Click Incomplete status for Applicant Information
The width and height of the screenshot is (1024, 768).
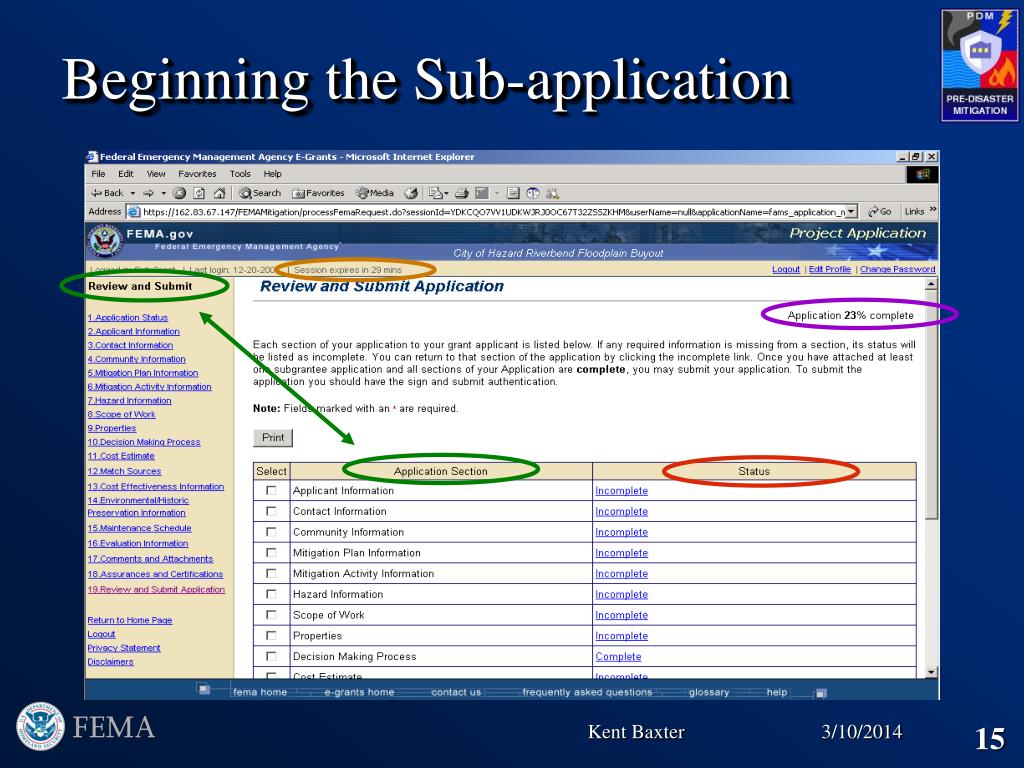(621, 490)
